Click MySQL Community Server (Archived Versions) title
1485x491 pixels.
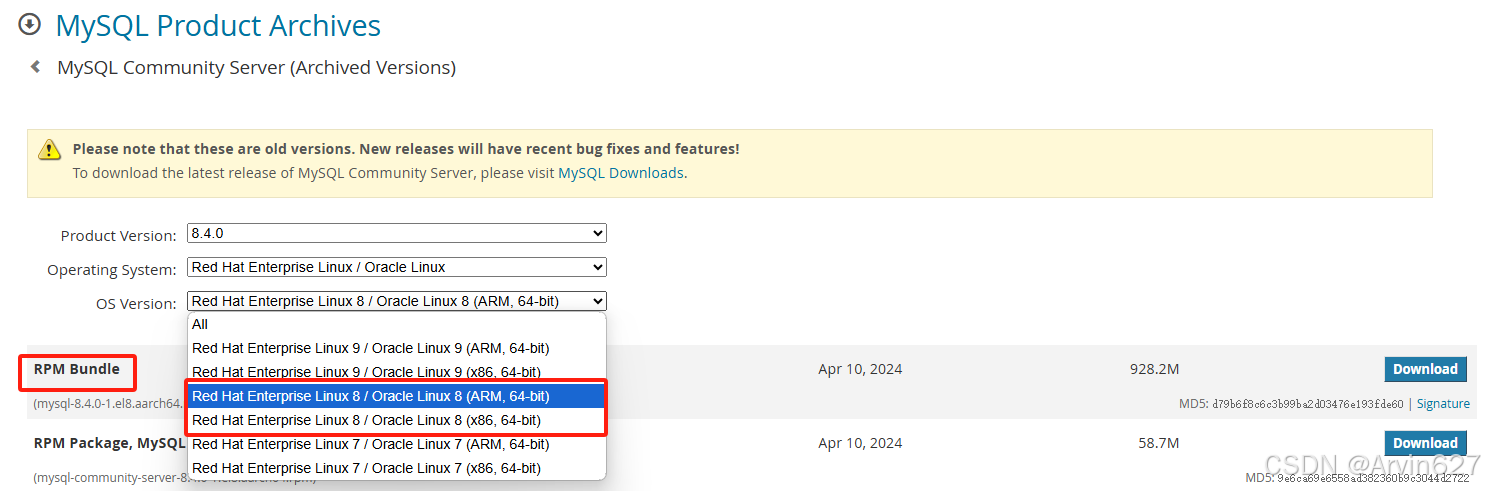click(256, 68)
